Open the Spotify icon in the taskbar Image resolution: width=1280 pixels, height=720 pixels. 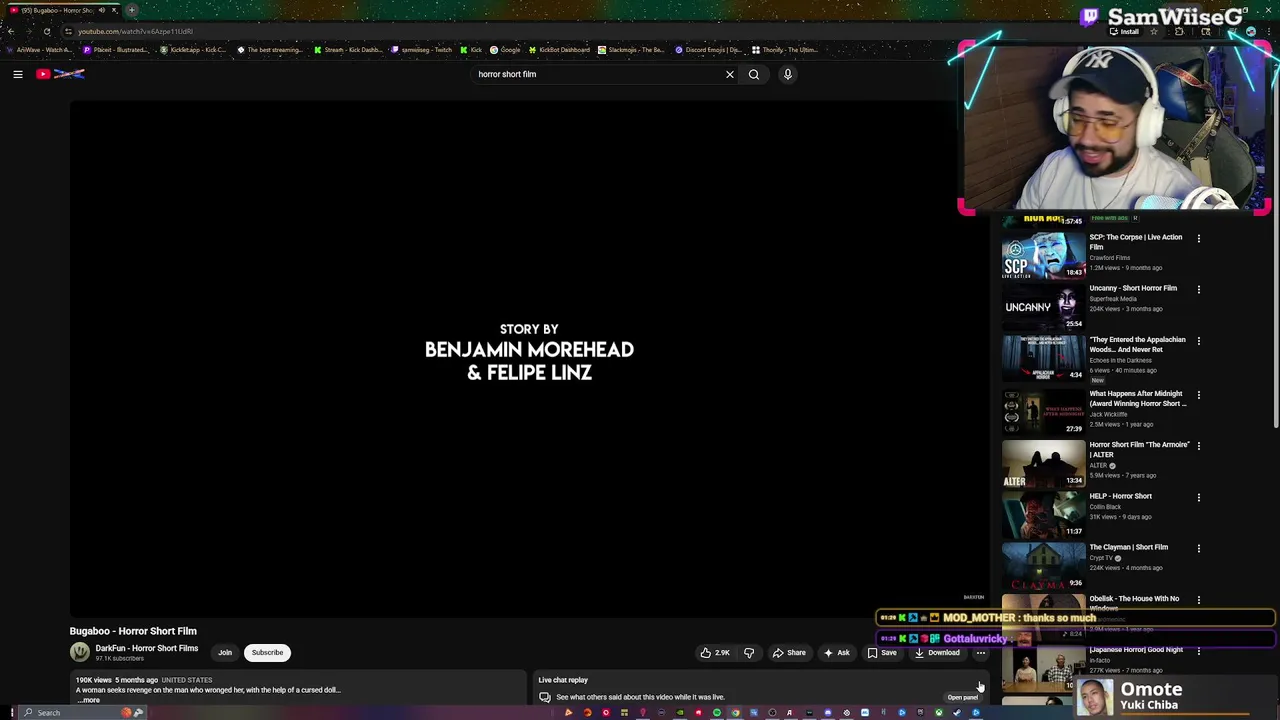click(717, 713)
